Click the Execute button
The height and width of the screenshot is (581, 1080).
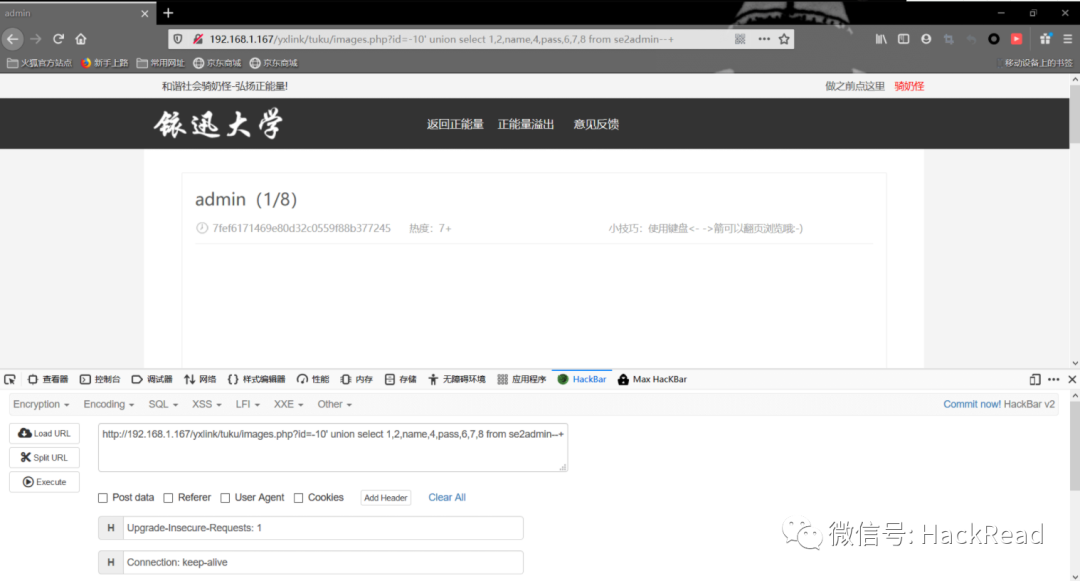pos(44,482)
